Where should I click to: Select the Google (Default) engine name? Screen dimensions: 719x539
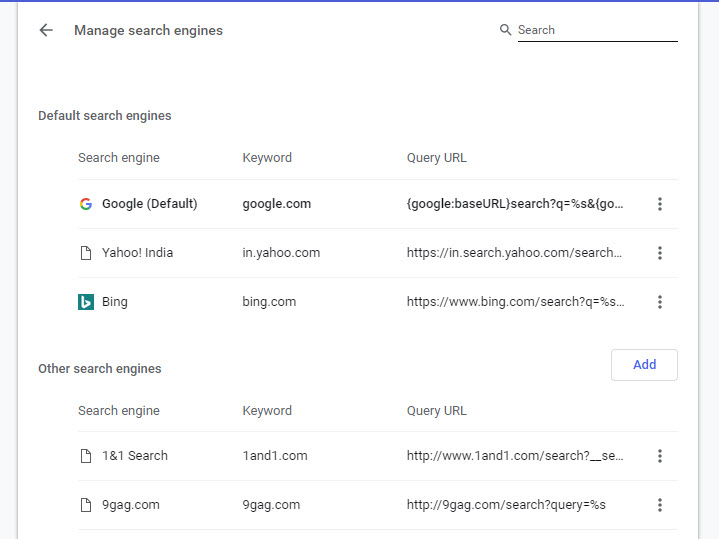pos(149,204)
